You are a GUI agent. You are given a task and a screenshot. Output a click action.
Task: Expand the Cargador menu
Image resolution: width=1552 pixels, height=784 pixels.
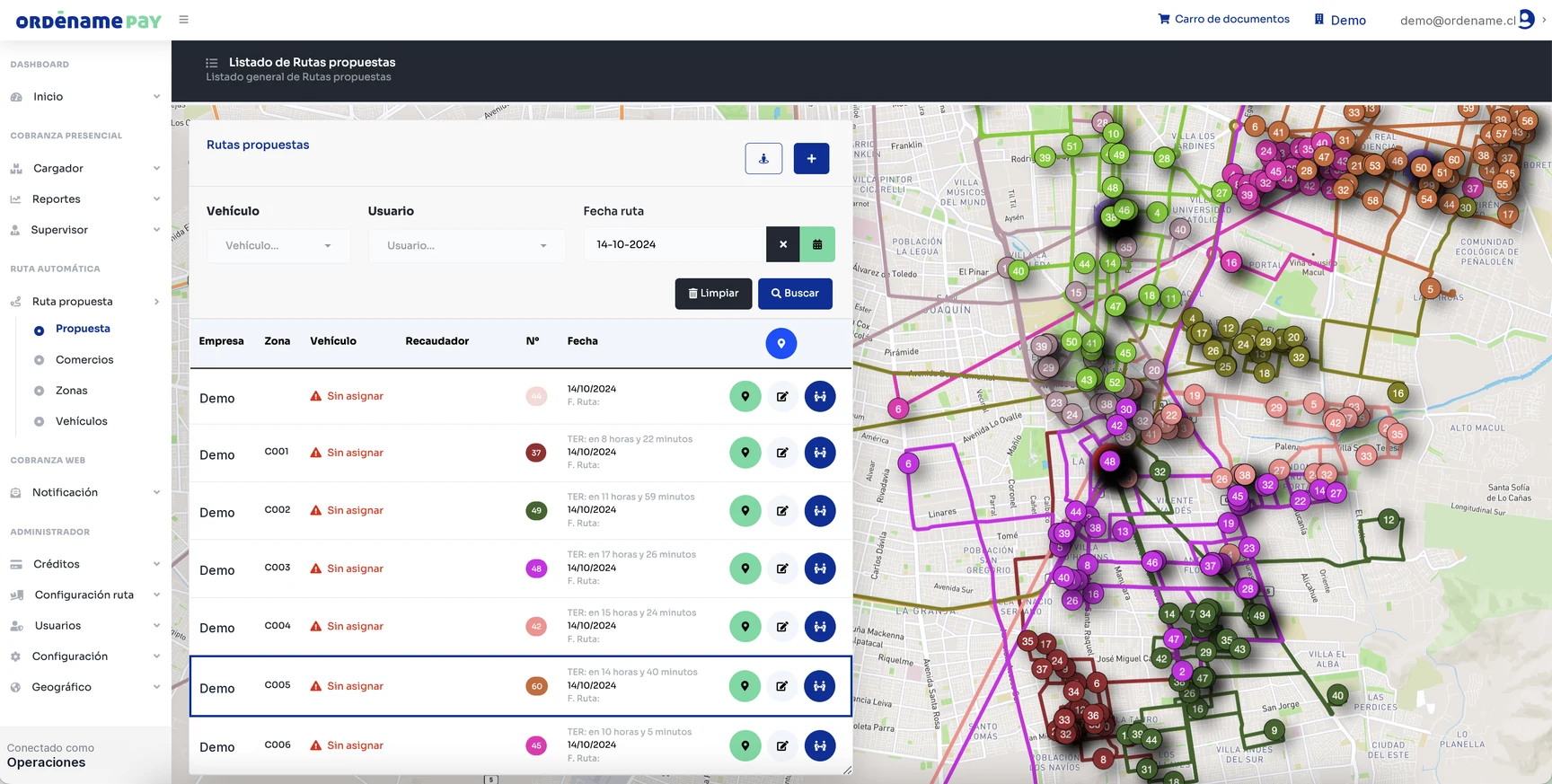click(x=85, y=169)
